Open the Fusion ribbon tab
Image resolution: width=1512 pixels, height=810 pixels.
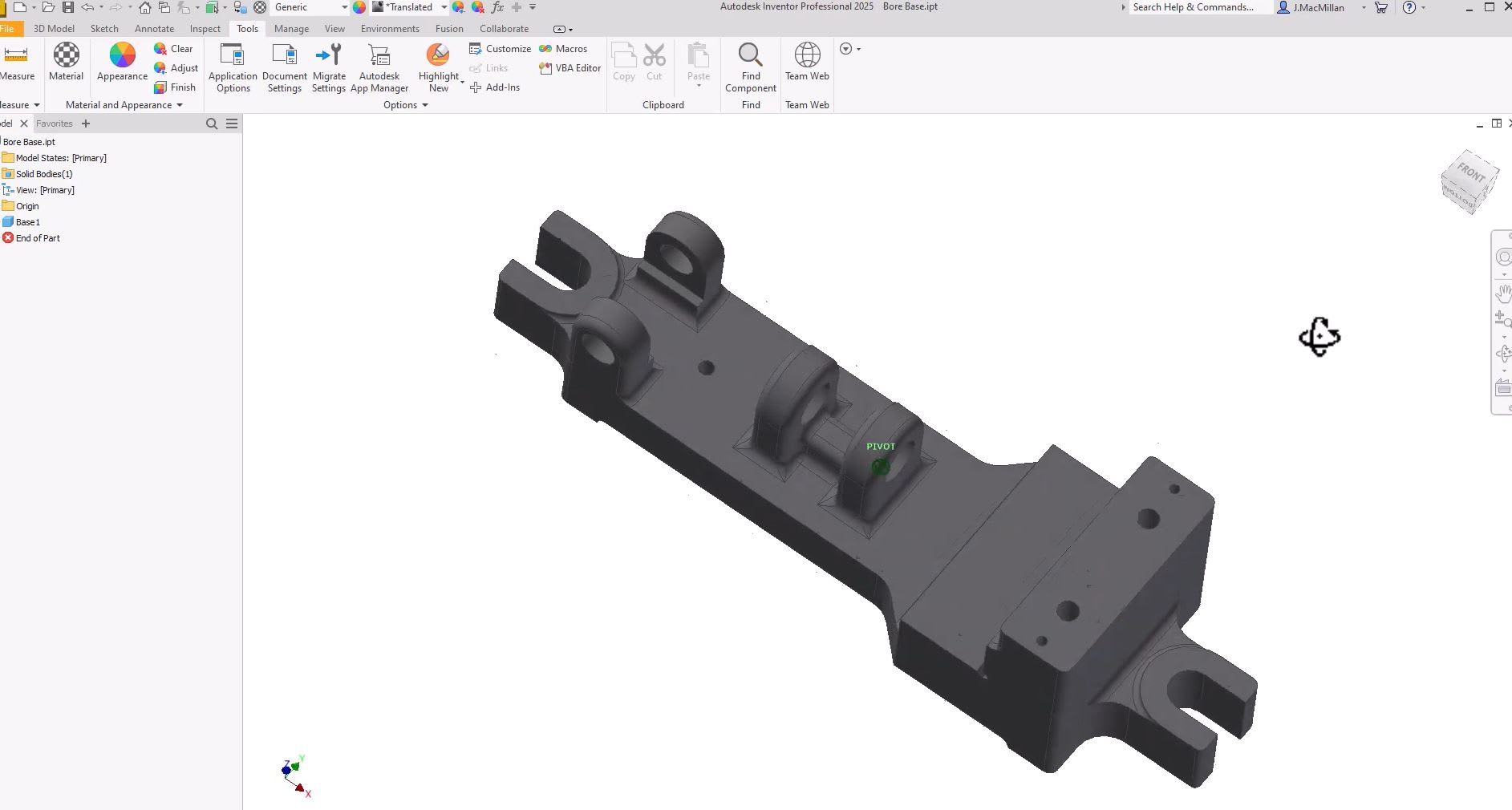[448, 28]
